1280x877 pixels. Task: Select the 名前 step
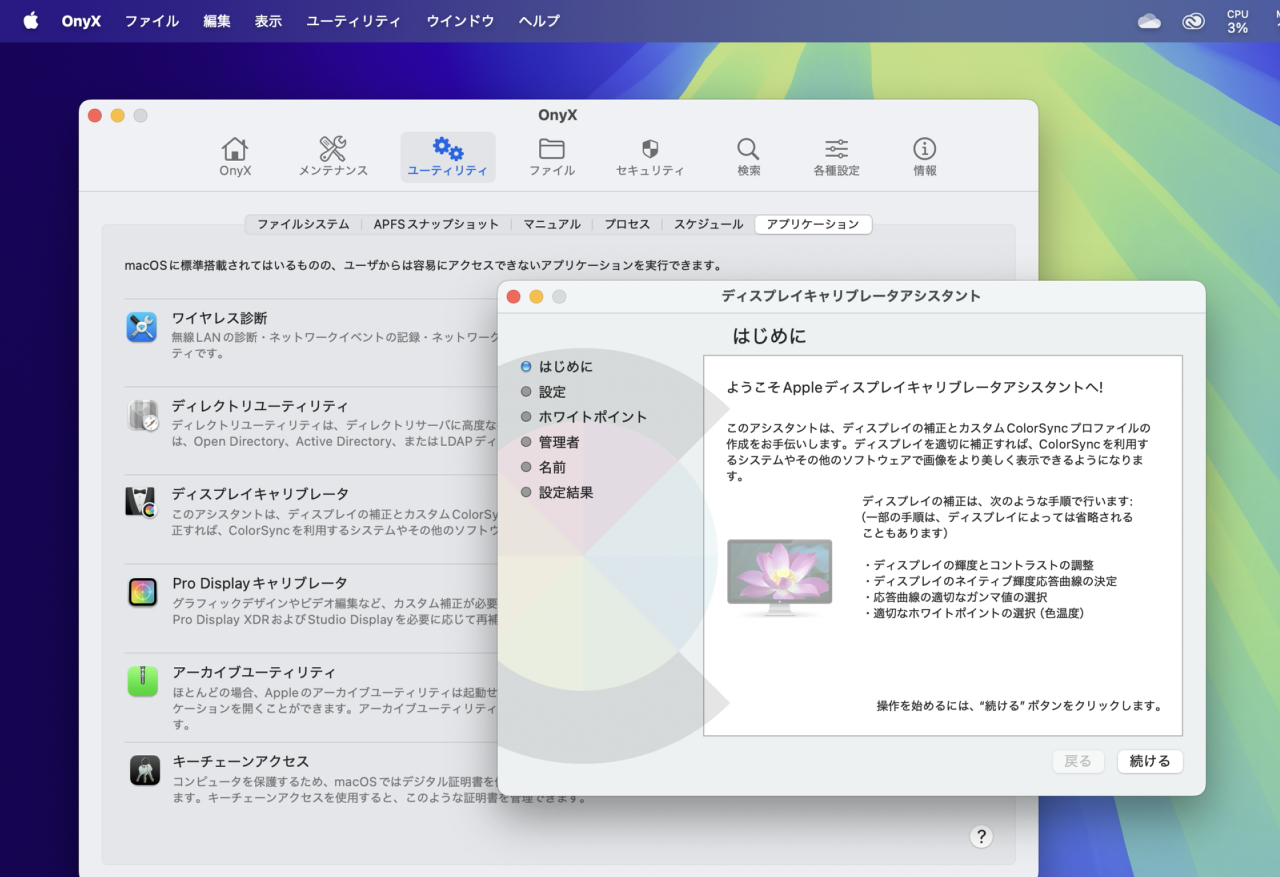(543, 467)
